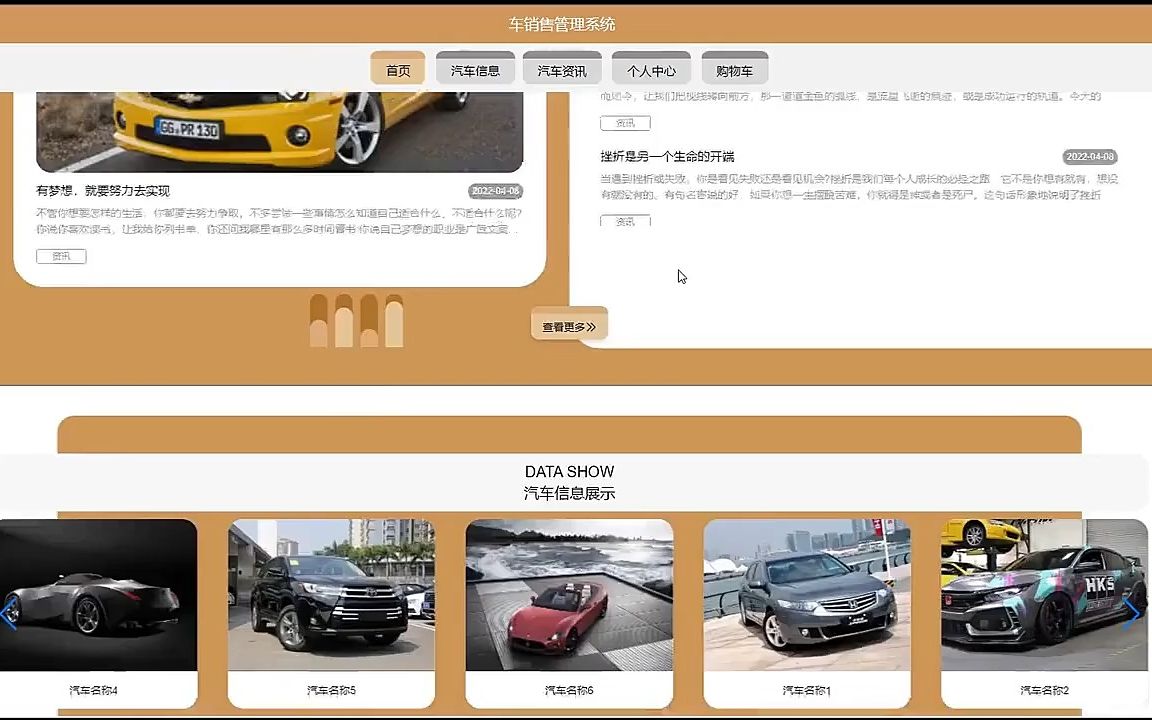Select the 汽车资讯 navigation item
Screen dimensions: 1152x720
pyautogui.click(x=562, y=70)
